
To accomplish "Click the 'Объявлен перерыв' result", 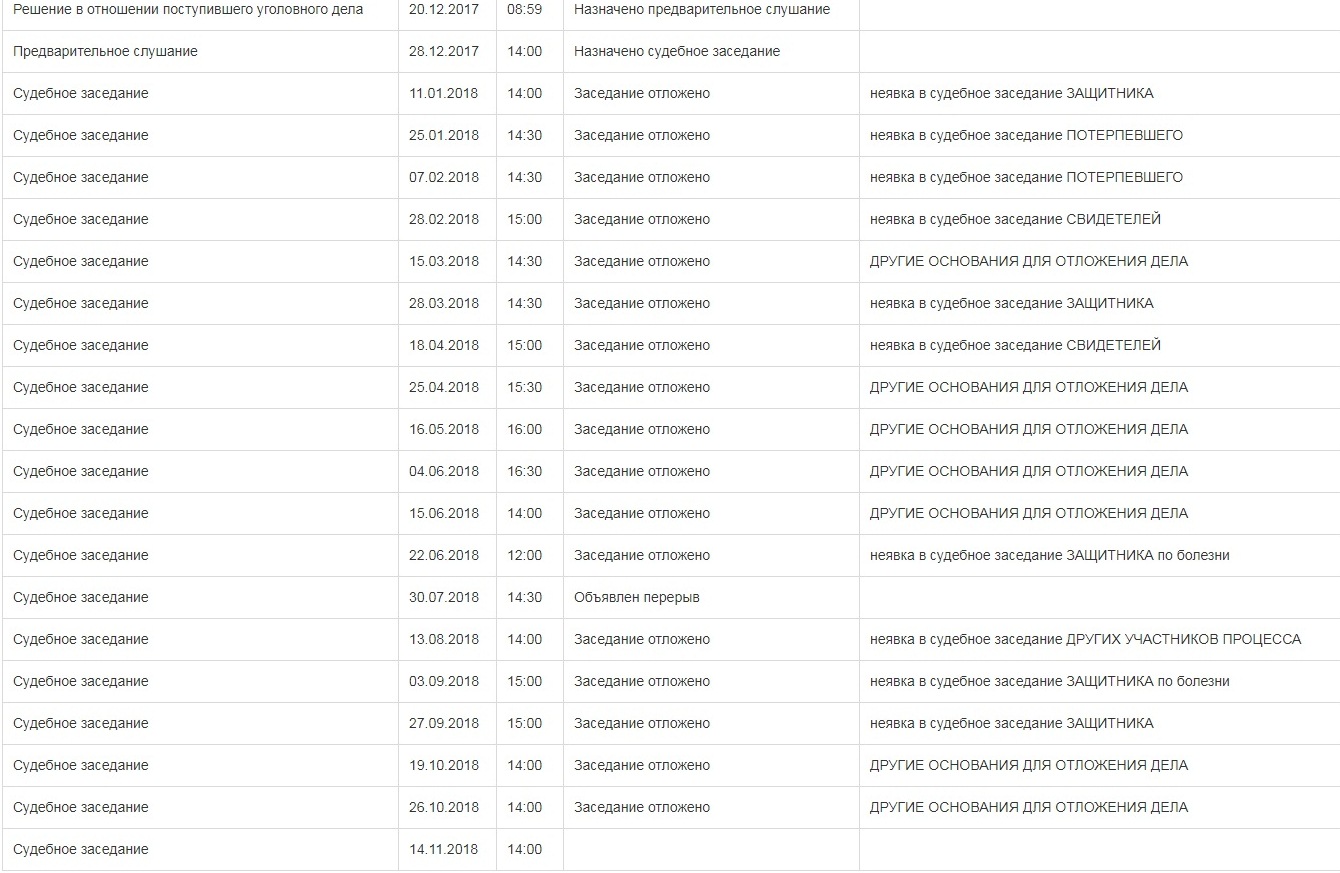I will [637, 597].
